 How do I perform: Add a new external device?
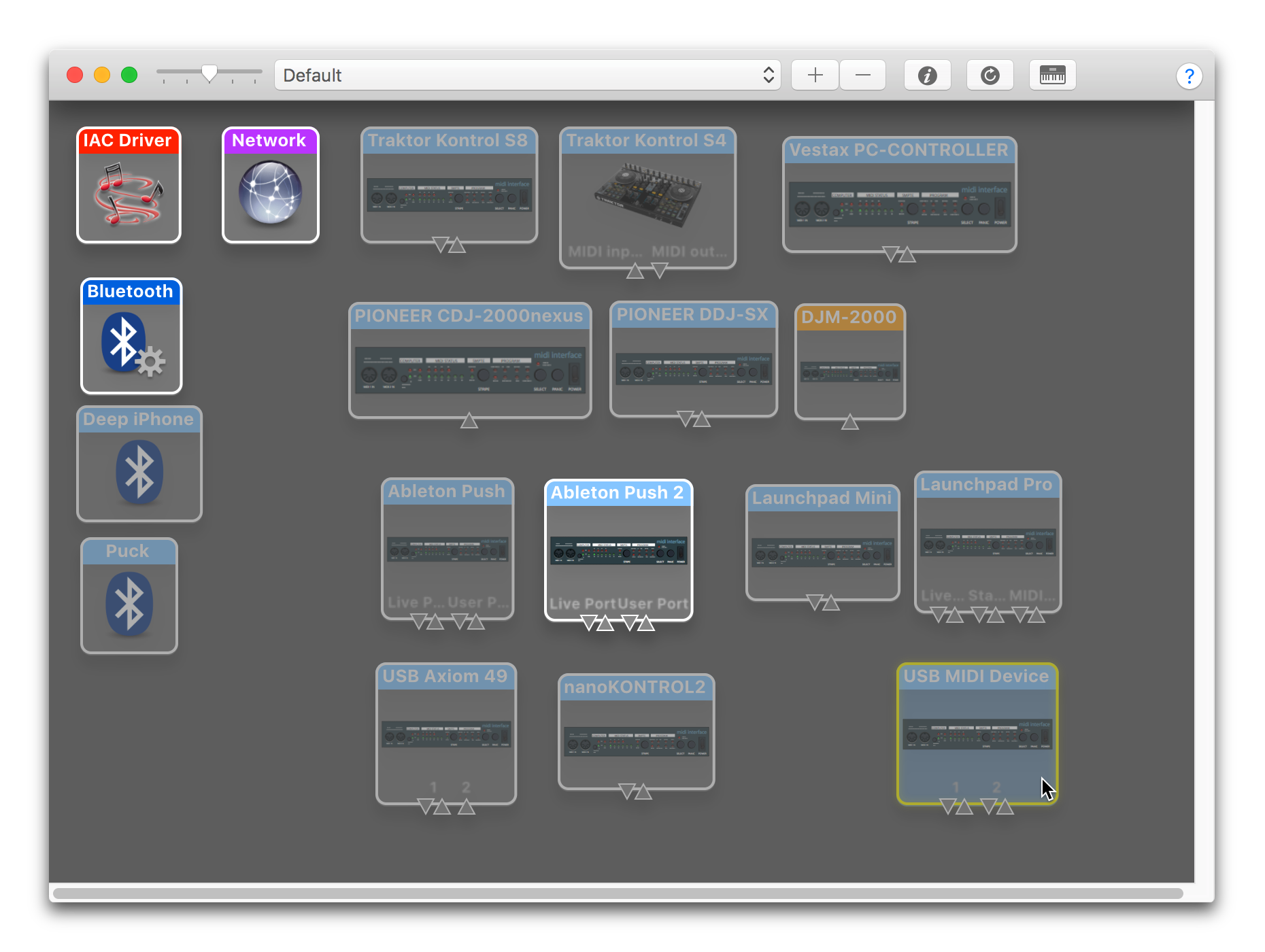[x=815, y=75]
